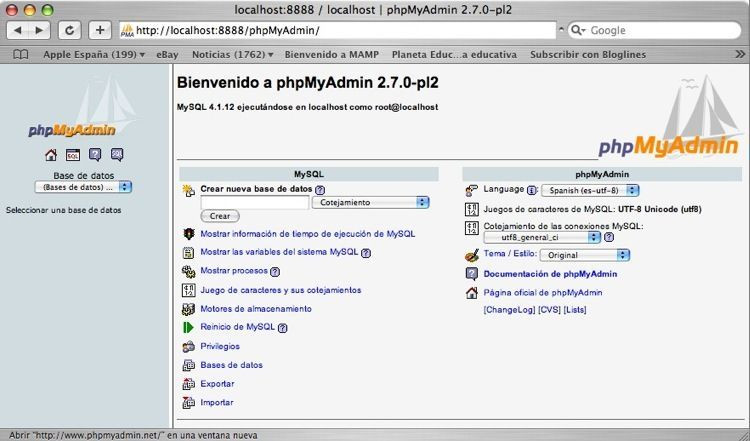Click the Crear button
The height and width of the screenshot is (441, 750).
(x=220, y=216)
